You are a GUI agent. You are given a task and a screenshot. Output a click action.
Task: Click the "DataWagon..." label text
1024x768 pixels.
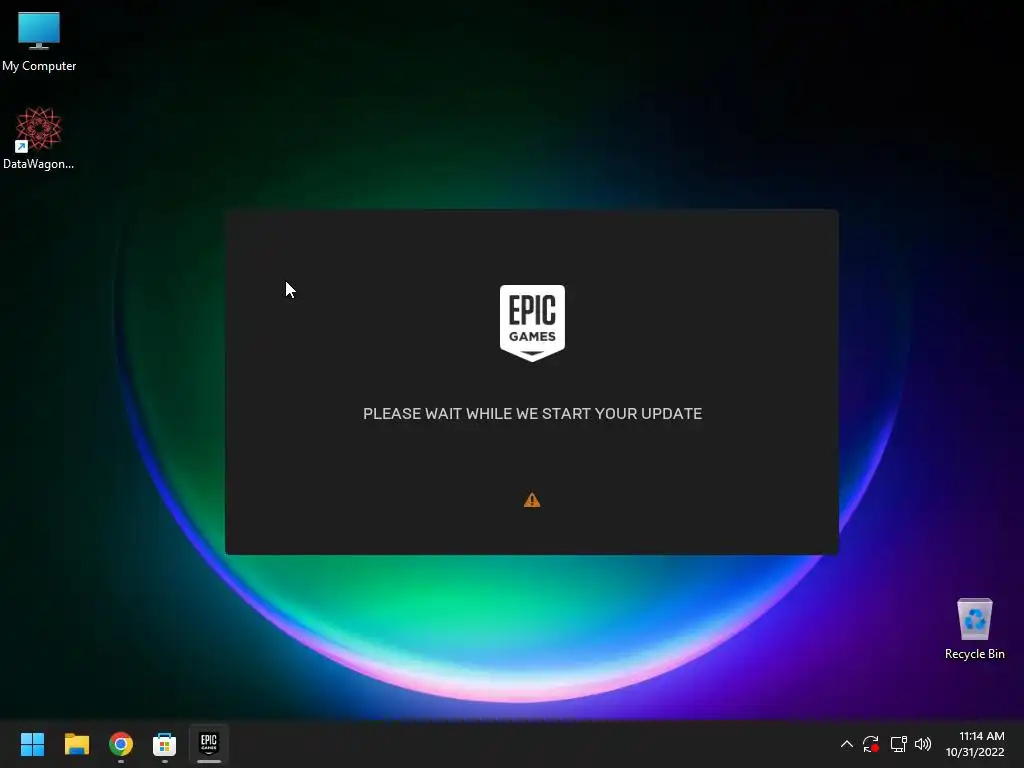[39, 164]
